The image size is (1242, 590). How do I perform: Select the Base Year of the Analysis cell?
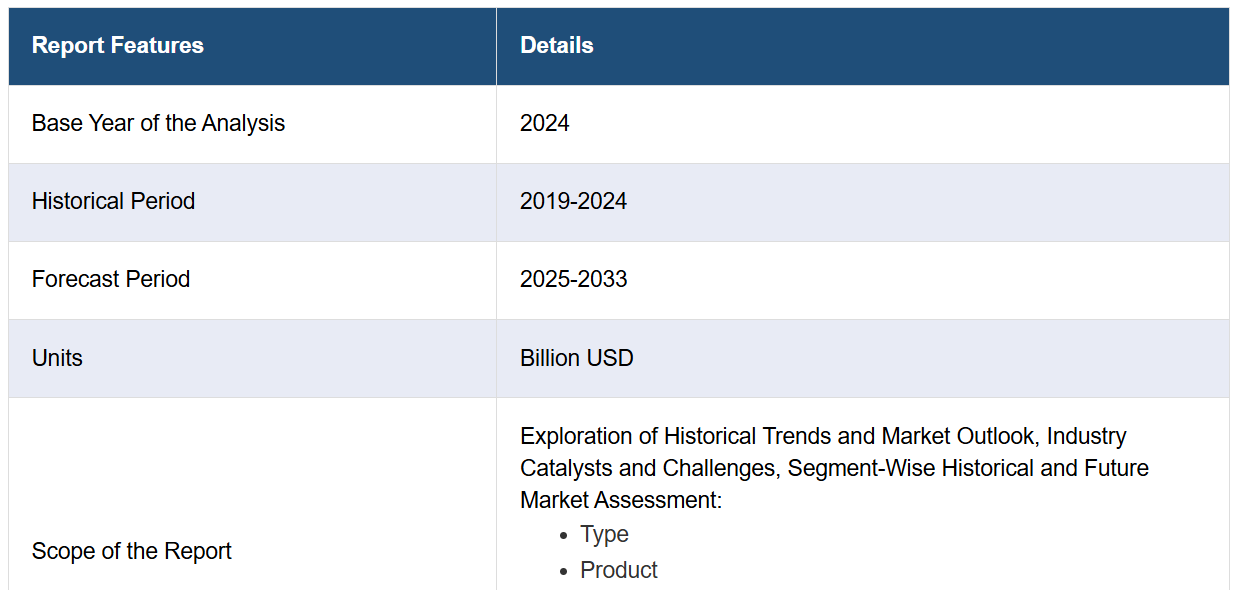[158, 124]
